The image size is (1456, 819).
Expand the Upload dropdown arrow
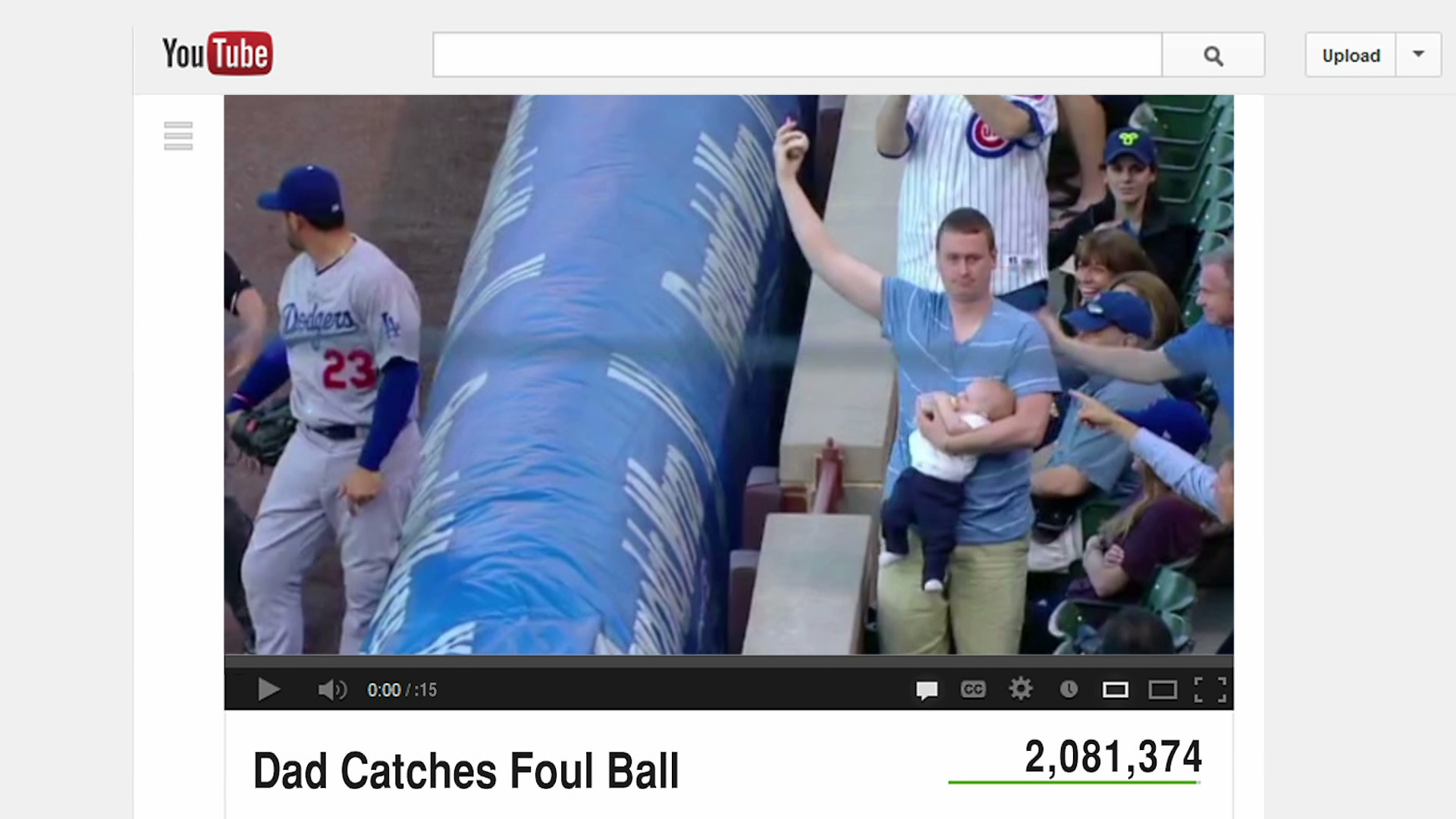click(x=1418, y=54)
